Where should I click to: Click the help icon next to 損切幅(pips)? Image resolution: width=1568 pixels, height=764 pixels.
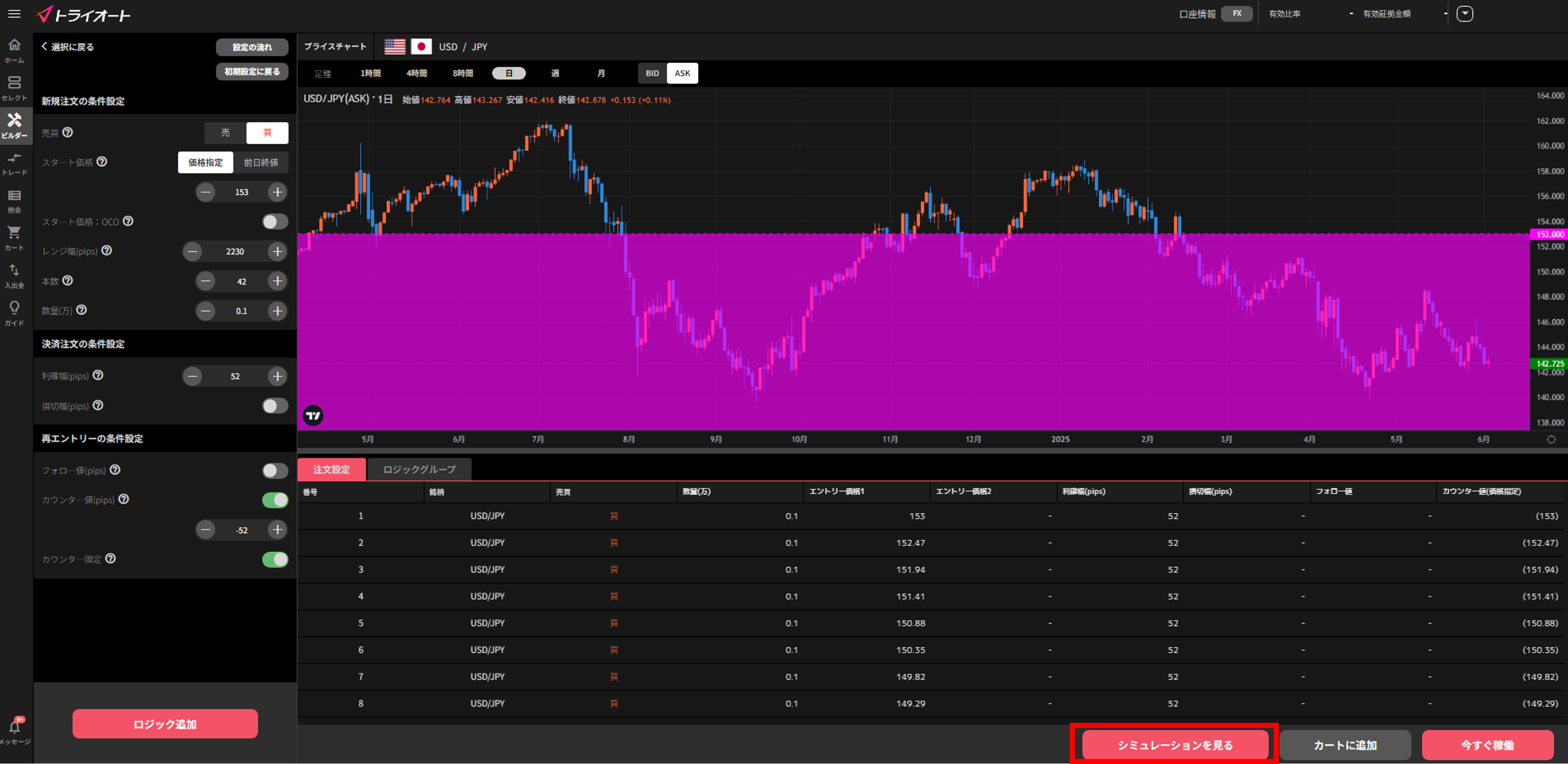point(98,405)
